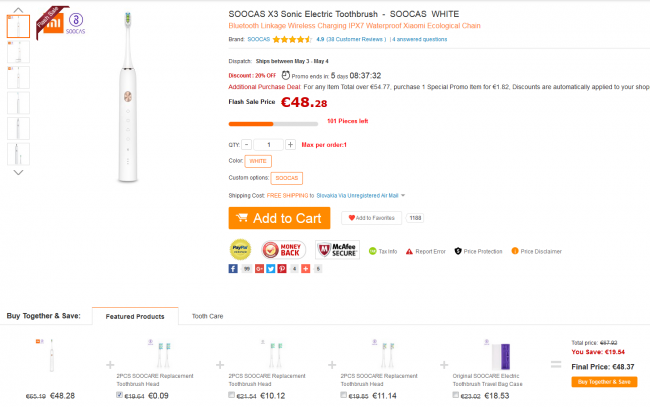Viewport: 650px width, 407px height.
Task: Increase quantity with the plus button
Action: (290, 144)
